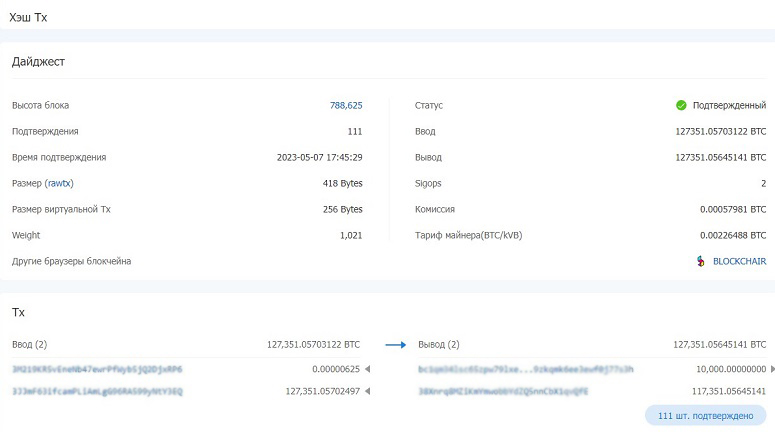The width and height of the screenshot is (775, 432).
Task: Open BLOCKCHAIR explorer link
Action: pyautogui.click(x=739, y=261)
